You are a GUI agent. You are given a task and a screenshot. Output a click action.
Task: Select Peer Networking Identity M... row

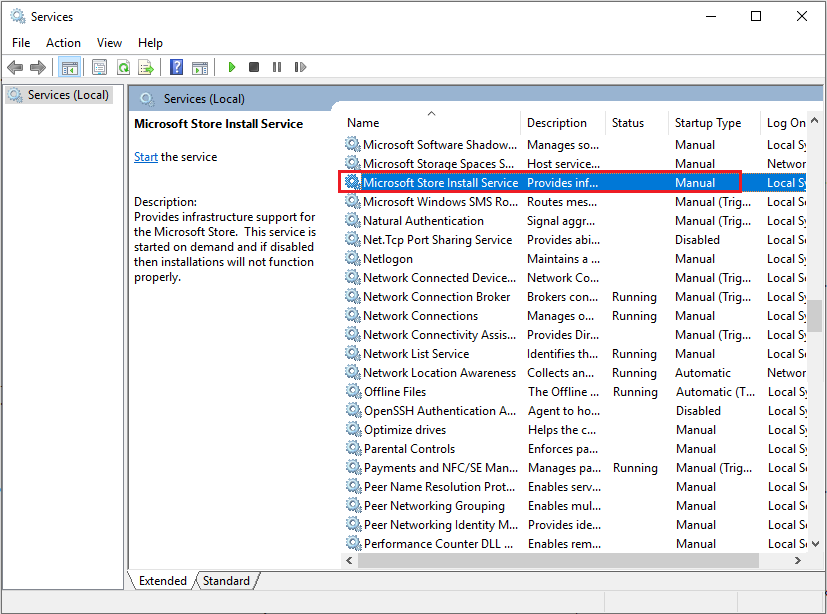coord(574,524)
